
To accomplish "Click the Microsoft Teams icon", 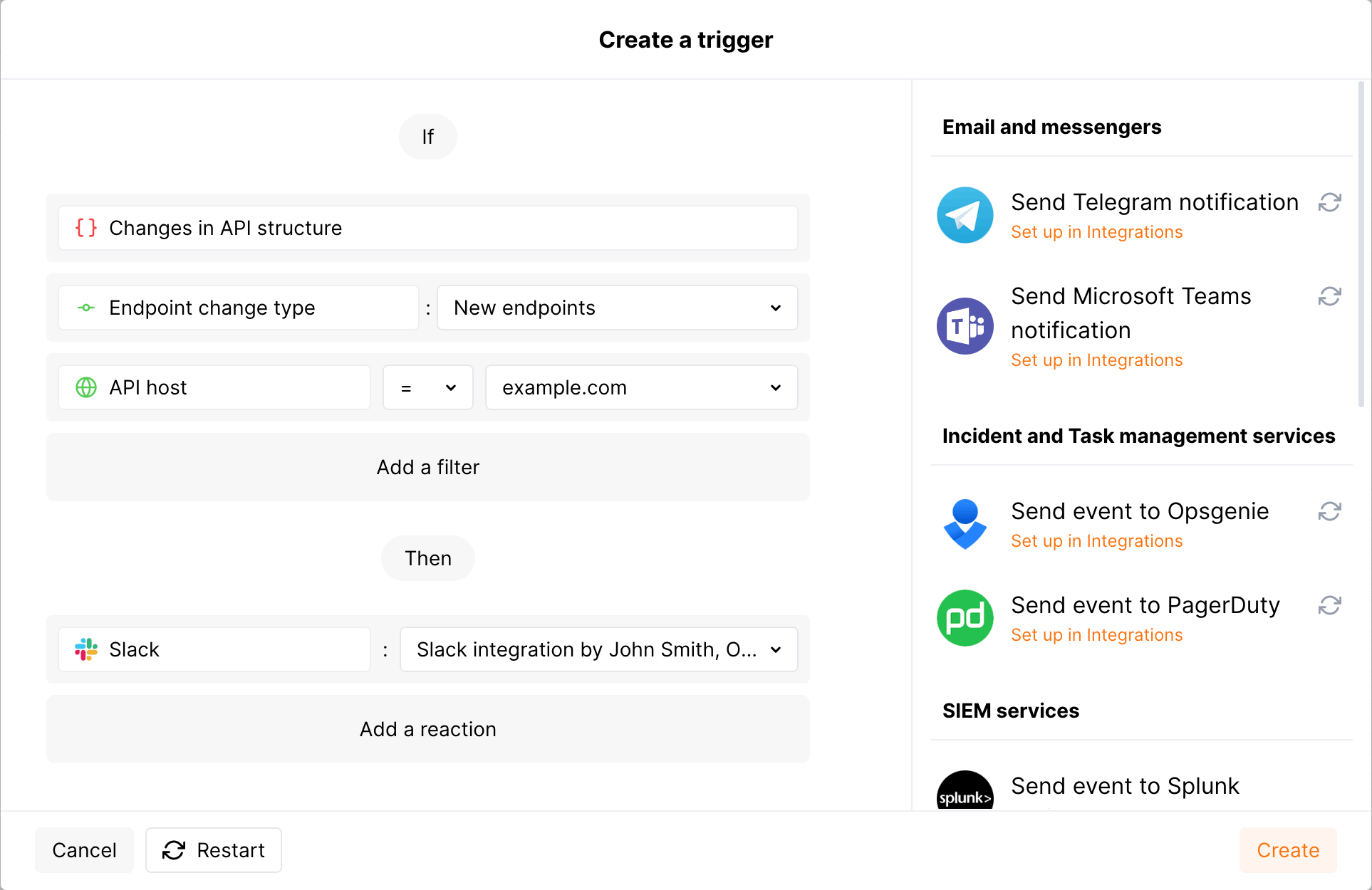I will pos(965,326).
